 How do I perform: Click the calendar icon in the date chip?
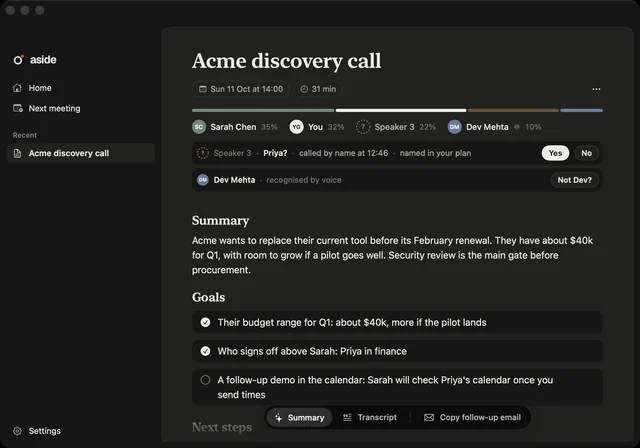pyautogui.click(x=202, y=89)
